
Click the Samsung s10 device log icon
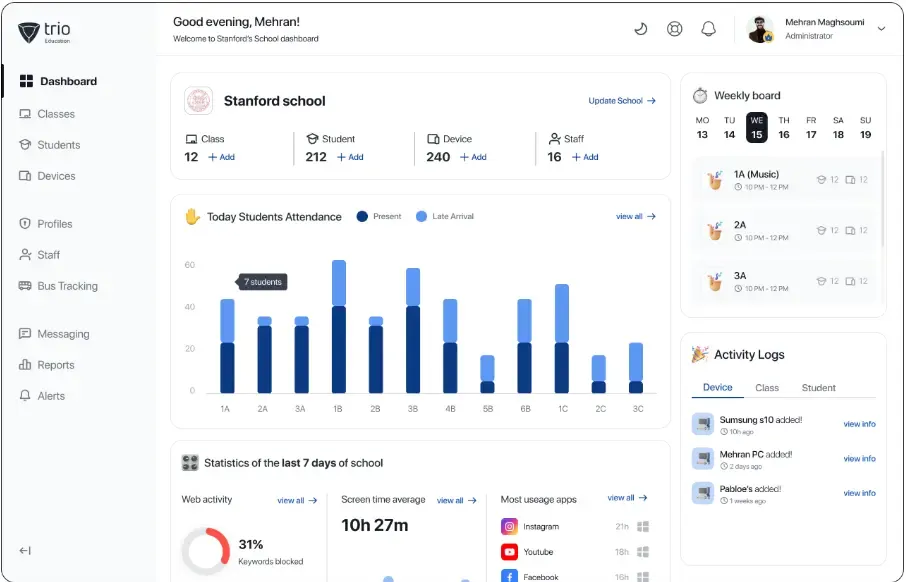coord(703,424)
